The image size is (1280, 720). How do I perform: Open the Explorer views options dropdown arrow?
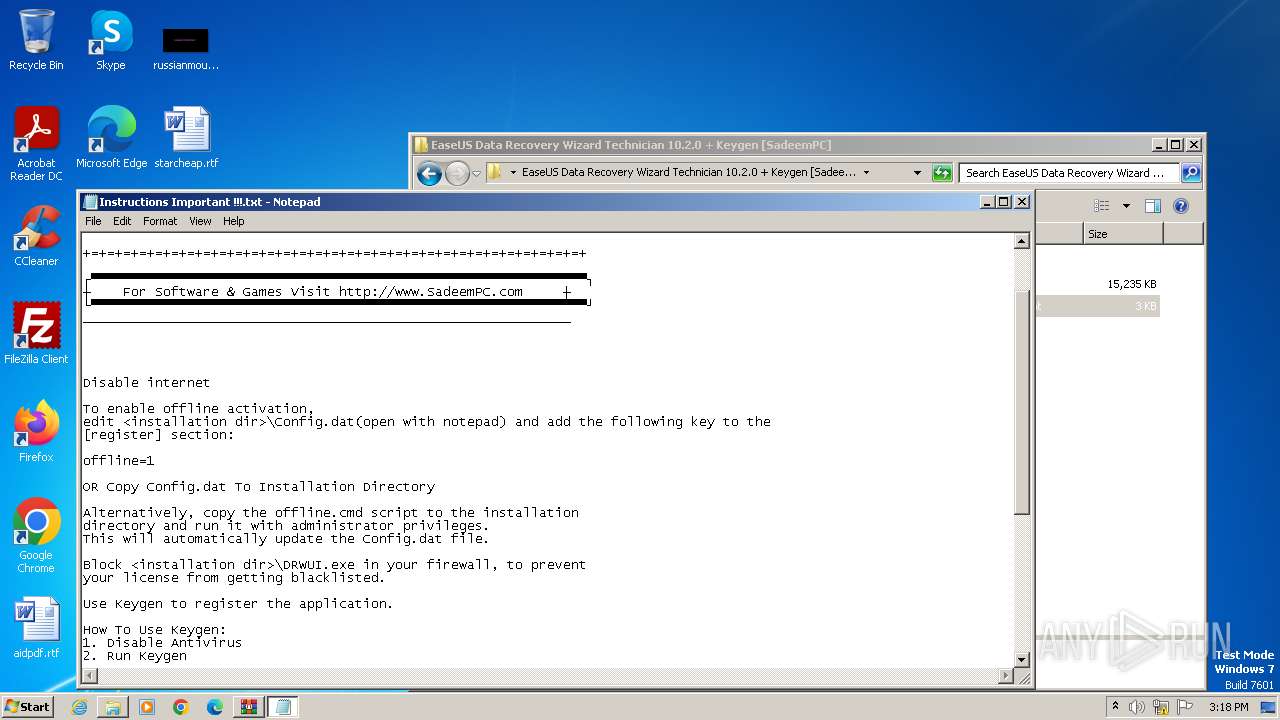coord(1126,206)
